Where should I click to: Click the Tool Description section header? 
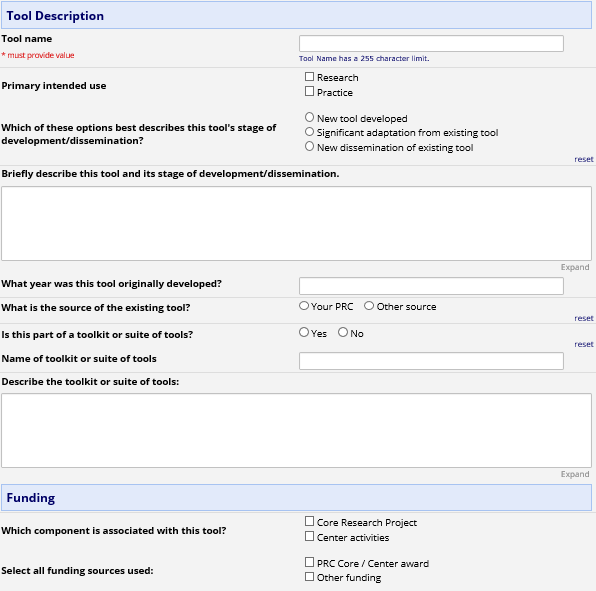[x=296, y=16]
